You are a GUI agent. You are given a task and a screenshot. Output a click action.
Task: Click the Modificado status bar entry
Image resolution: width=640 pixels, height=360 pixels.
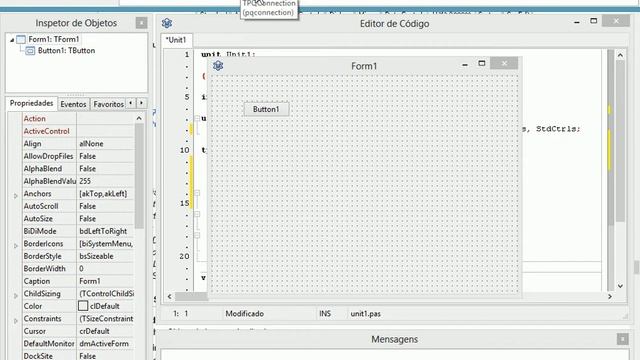(244, 313)
